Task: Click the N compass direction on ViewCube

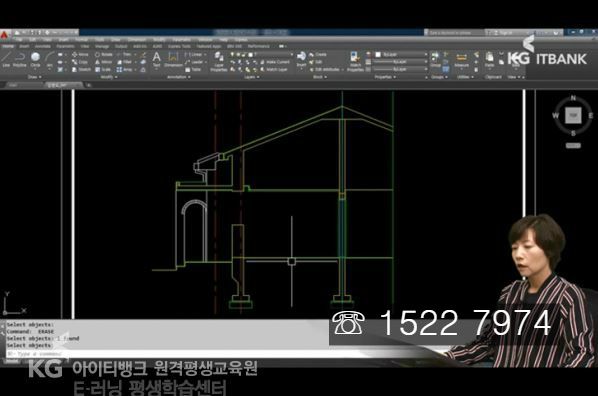Action: (x=573, y=98)
